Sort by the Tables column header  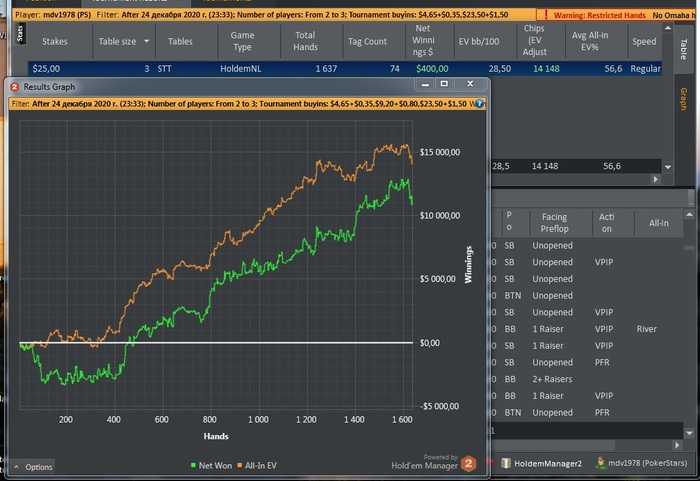[x=180, y=41]
